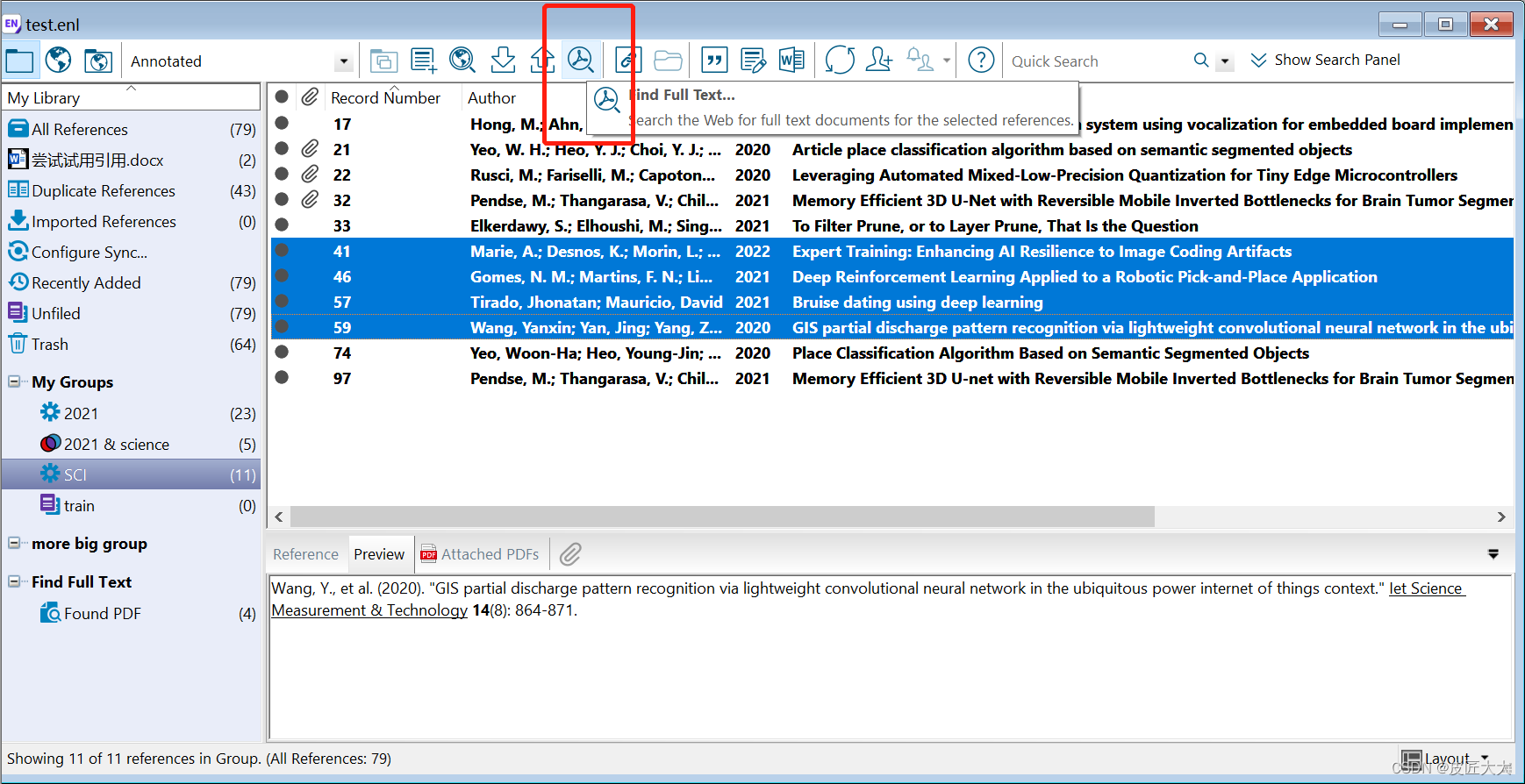This screenshot has width=1525, height=784.
Task: Click the right arrow of horizontal scrollbar
Action: click(1501, 517)
